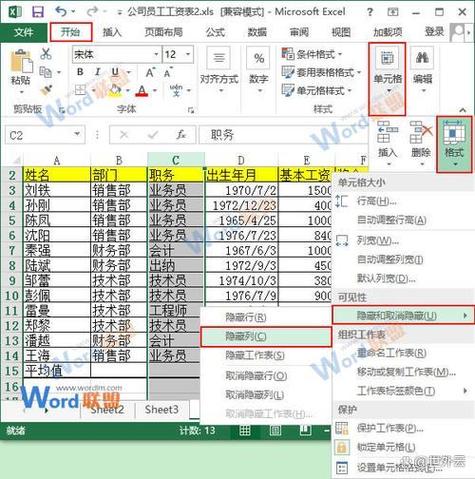Click the phonetic guide wén icon
Viewport: 475px width, 479px height.
click(x=176, y=90)
